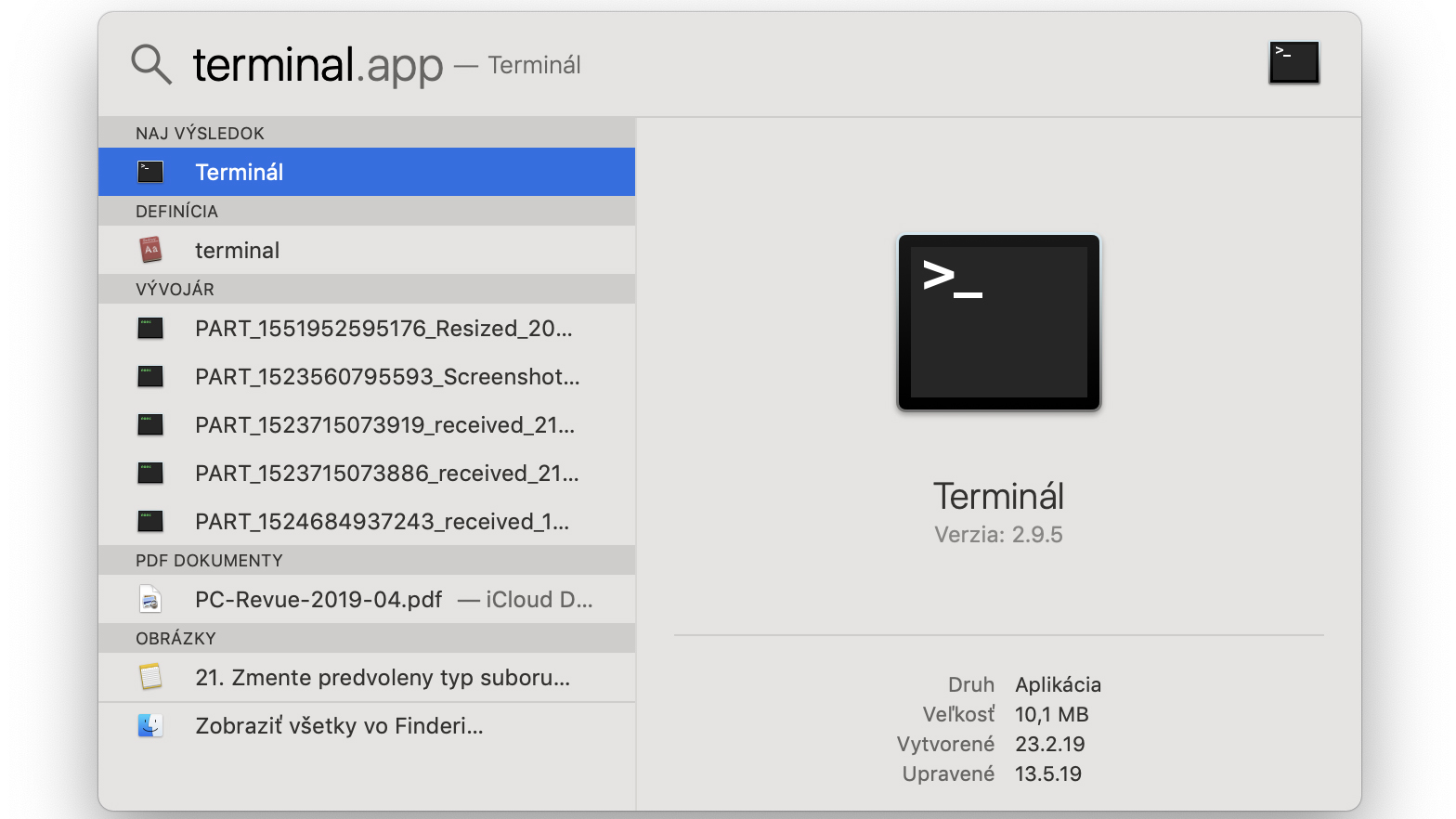Image resolution: width=1456 pixels, height=819 pixels.
Task: Click the Spotlight magnifying glass icon
Action: click(x=151, y=64)
